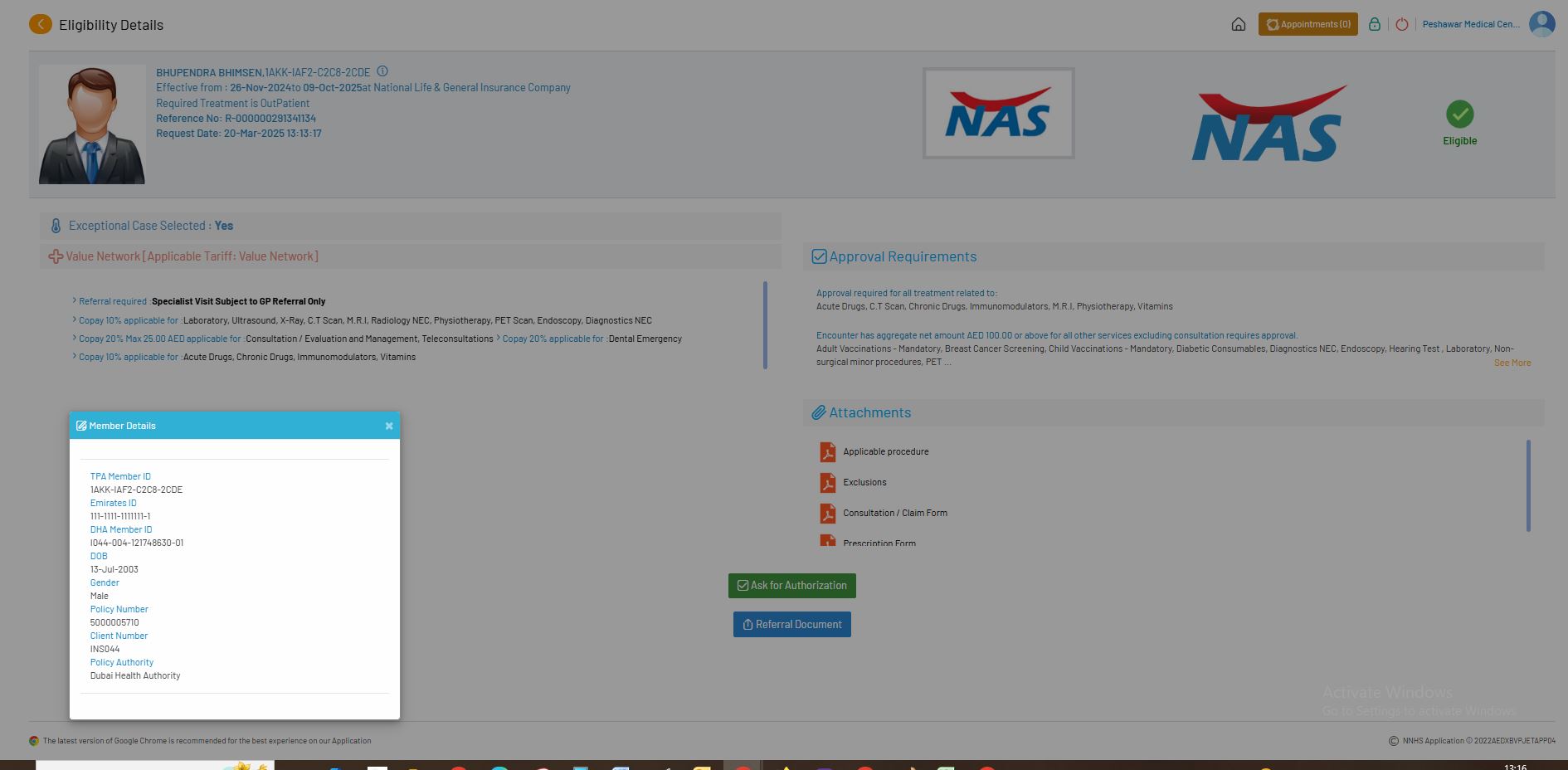Select Gender value Male

click(100, 596)
